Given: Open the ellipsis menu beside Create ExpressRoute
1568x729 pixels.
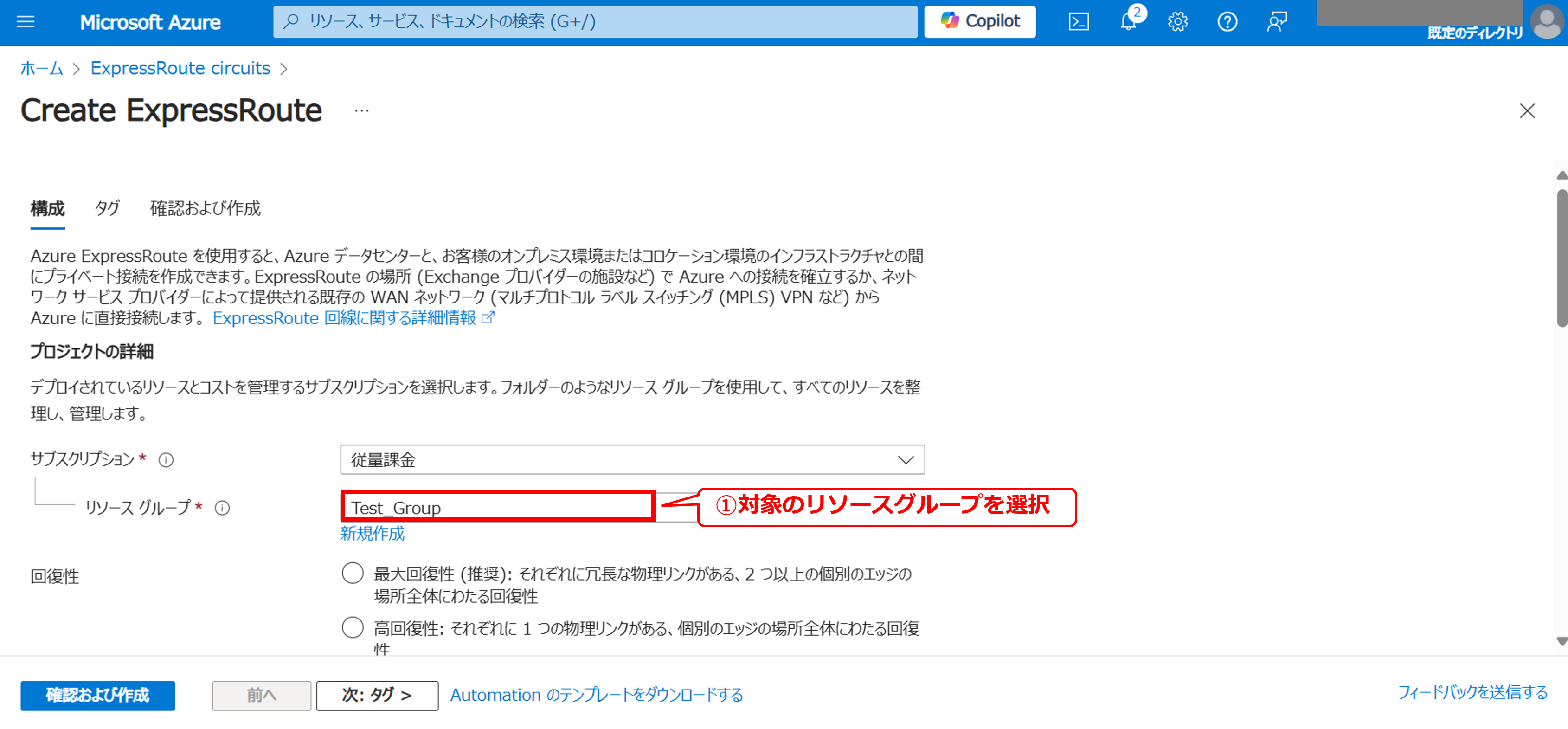Looking at the screenshot, I should pyautogui.click(x=361, y=111).
